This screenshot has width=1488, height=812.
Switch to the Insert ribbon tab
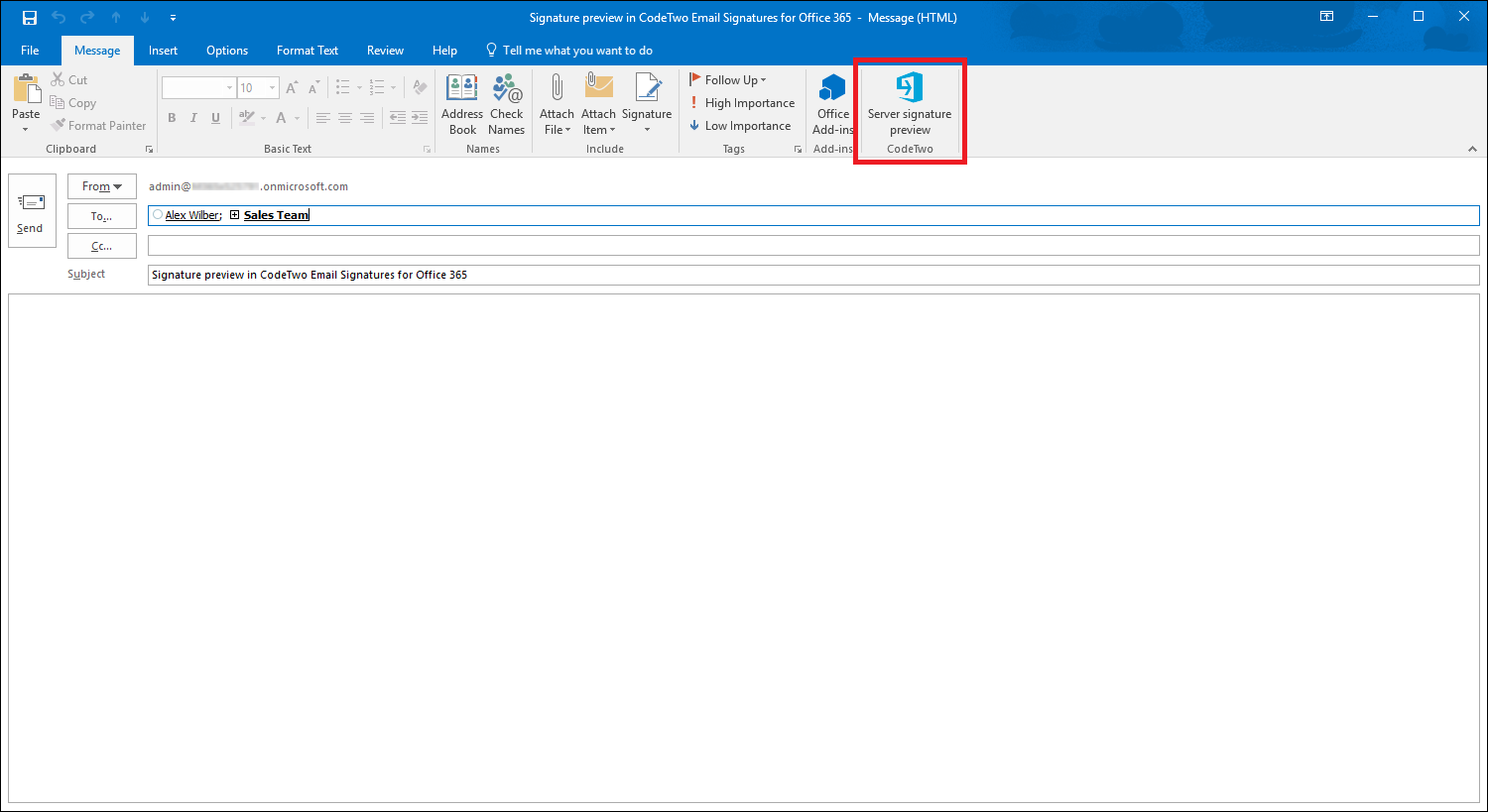163,50
